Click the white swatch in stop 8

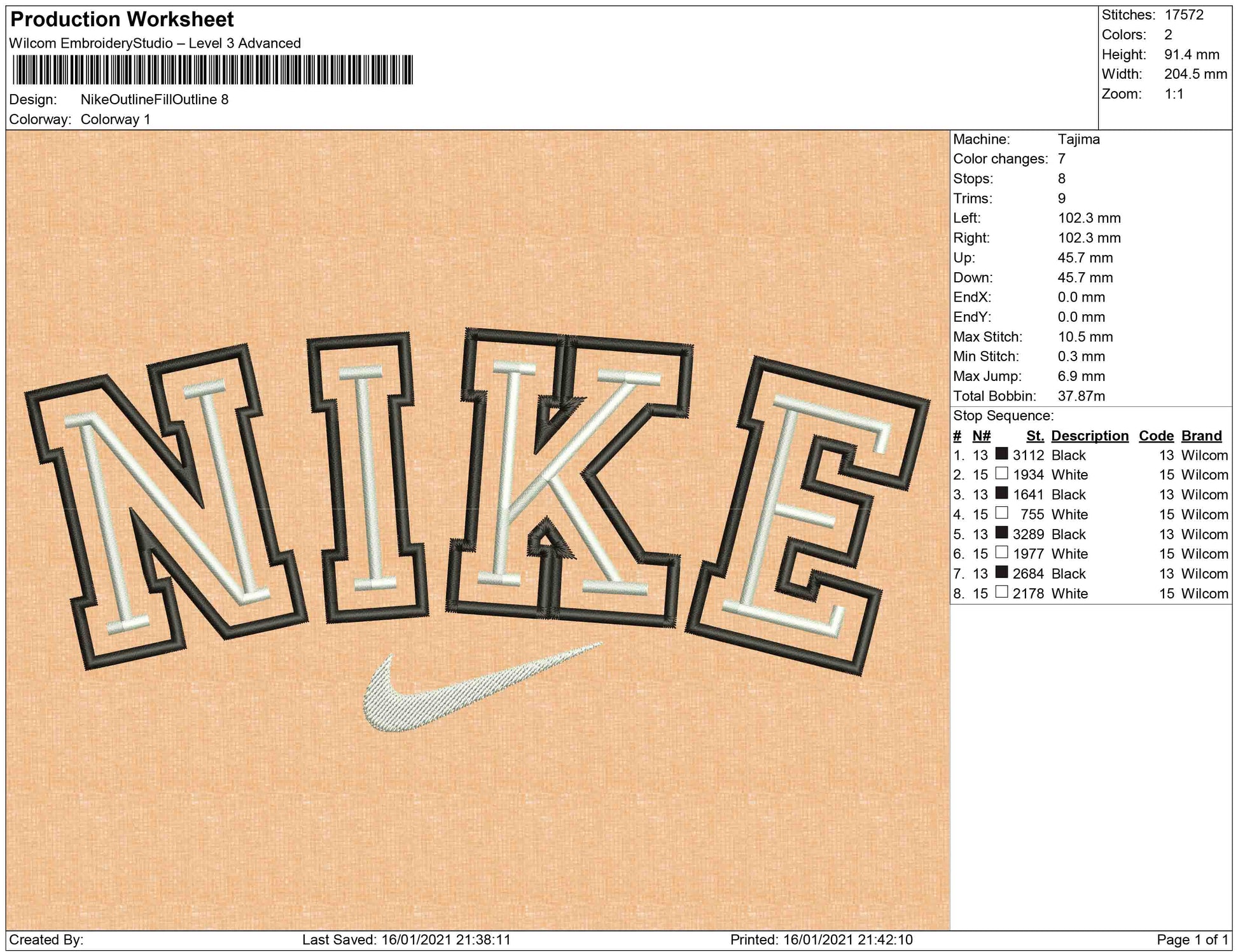click(1001, 592)
